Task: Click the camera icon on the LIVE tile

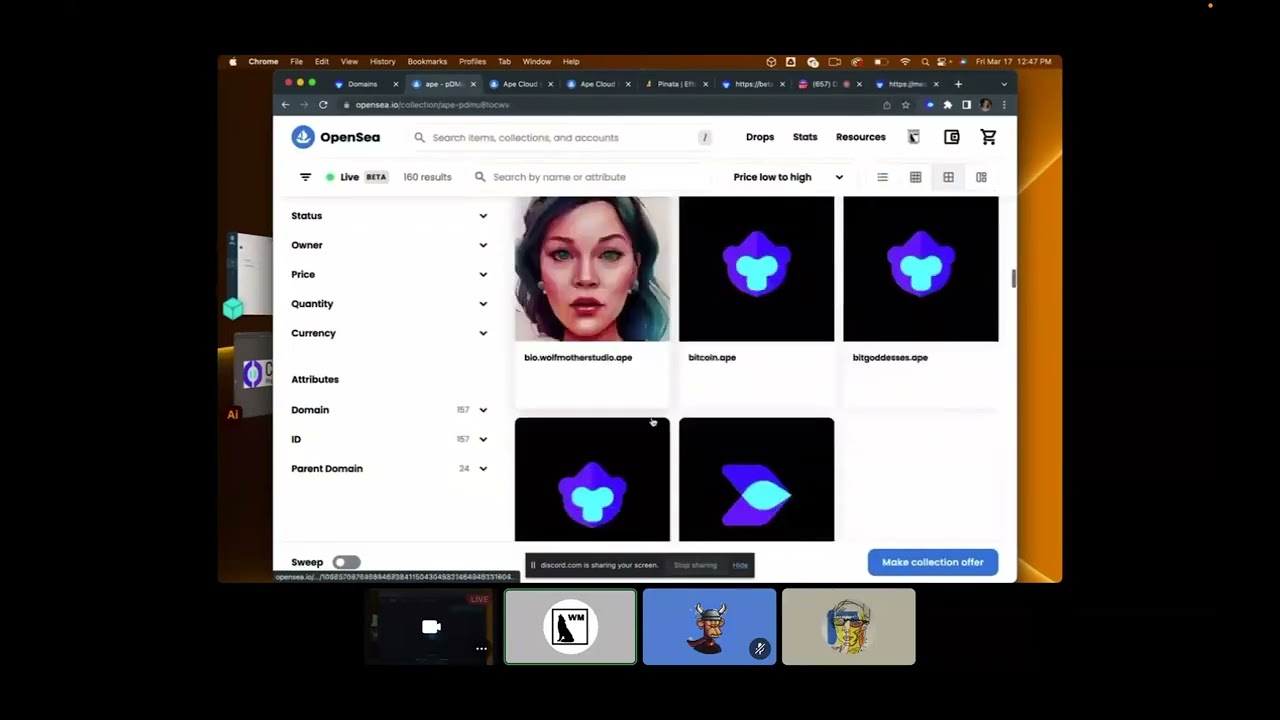Action: (431, 627)
